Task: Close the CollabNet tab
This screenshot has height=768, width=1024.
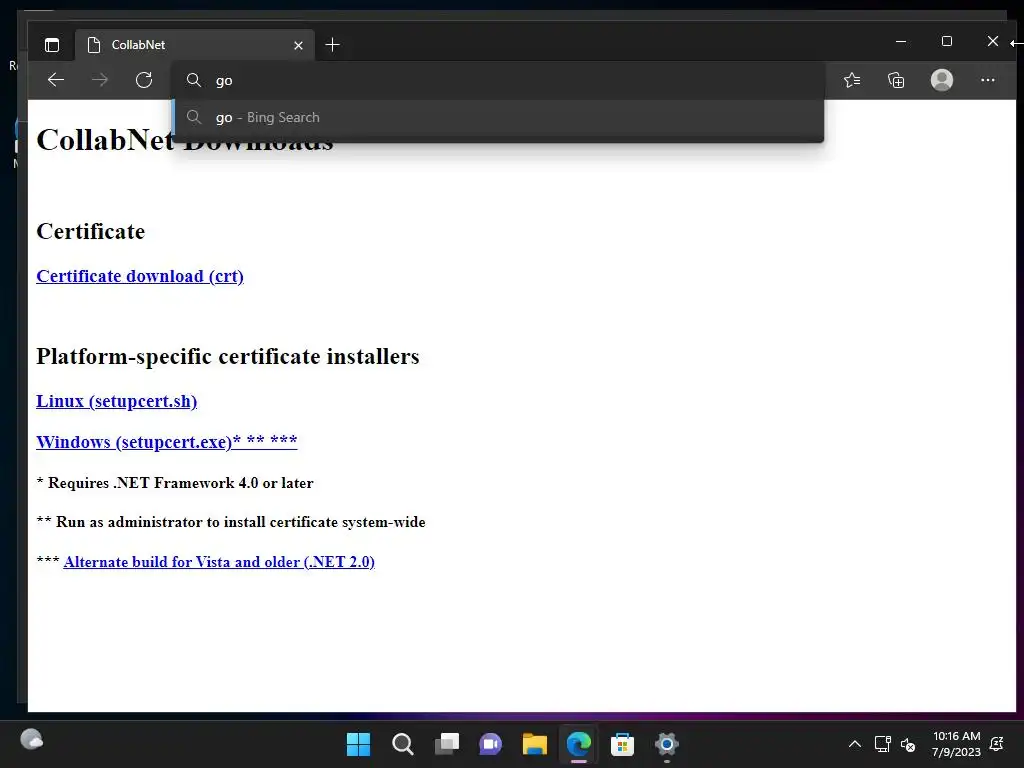Action: click(298, 45)
